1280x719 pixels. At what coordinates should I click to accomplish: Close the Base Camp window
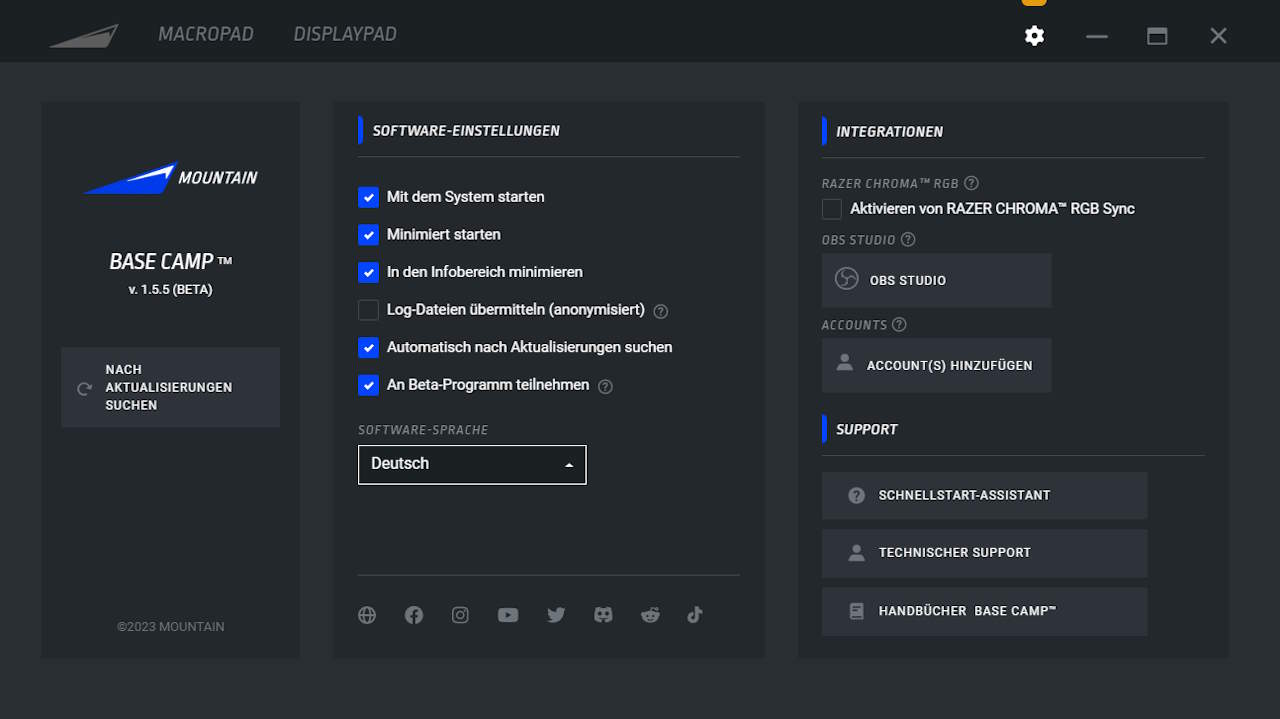[1218, 36]
